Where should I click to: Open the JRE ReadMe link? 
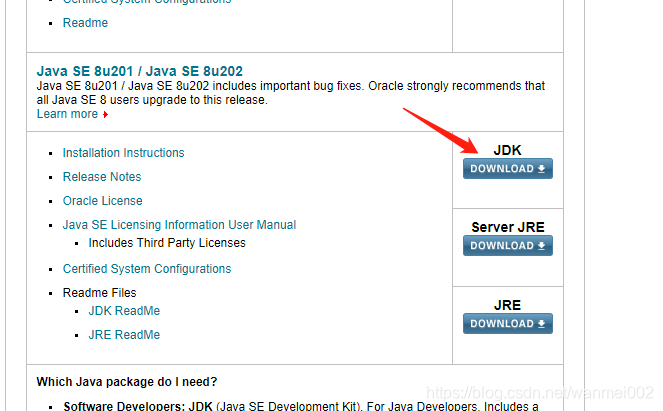124,335
